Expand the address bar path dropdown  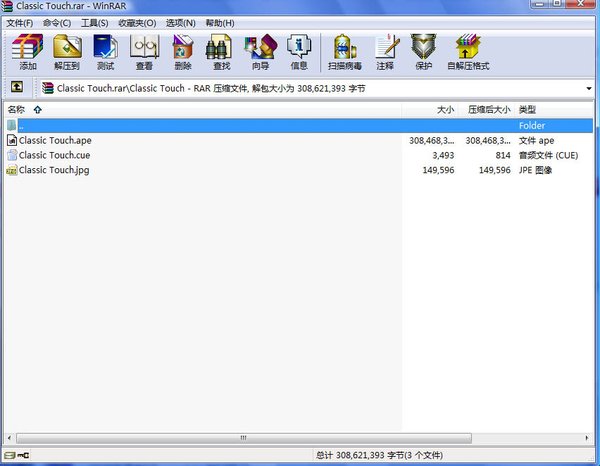[589, 88]
